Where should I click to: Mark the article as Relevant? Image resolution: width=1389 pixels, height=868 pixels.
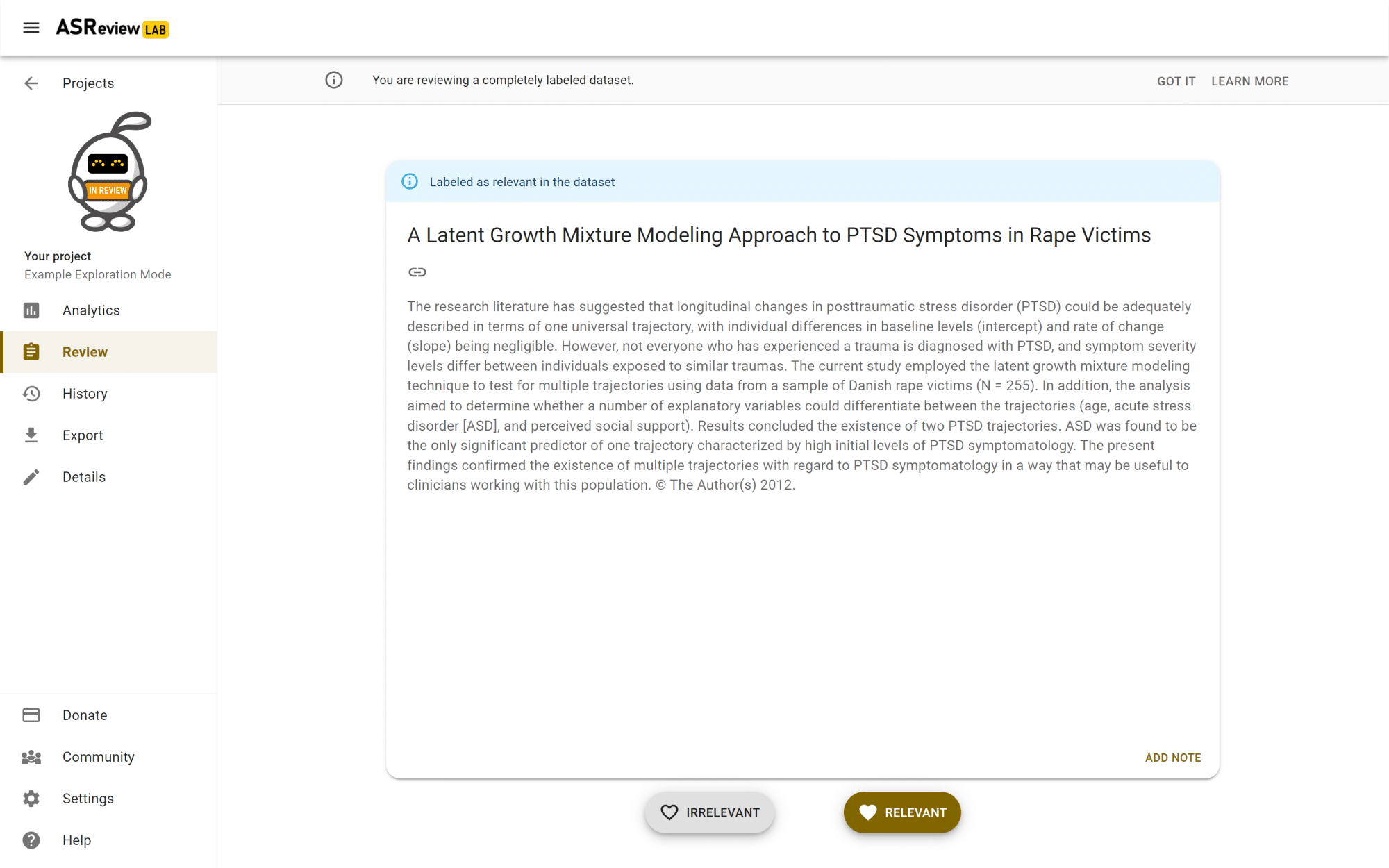pos(901,812)
